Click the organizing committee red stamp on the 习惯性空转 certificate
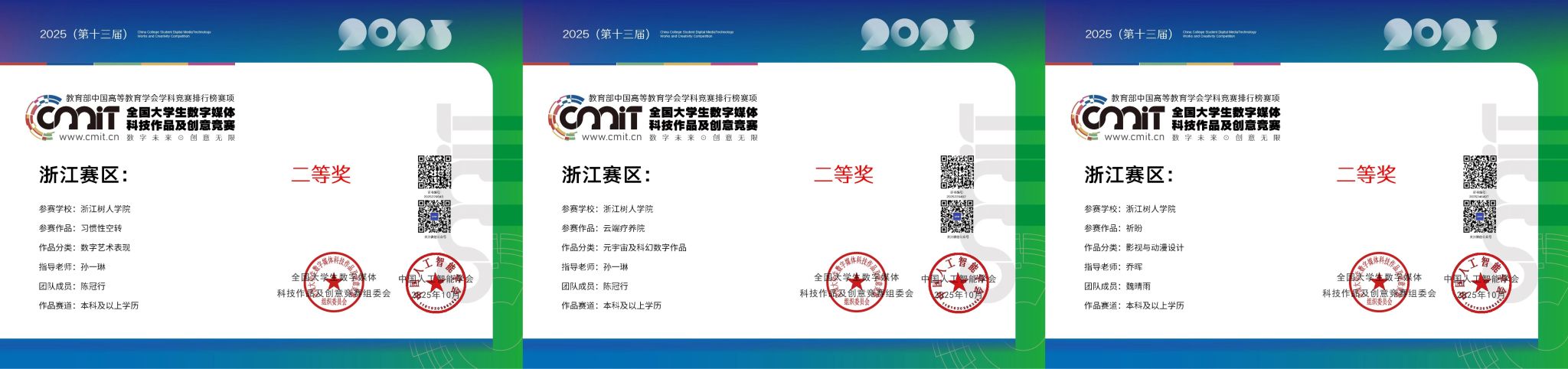This screenshot has height=369, width=1568. point(334,282)
